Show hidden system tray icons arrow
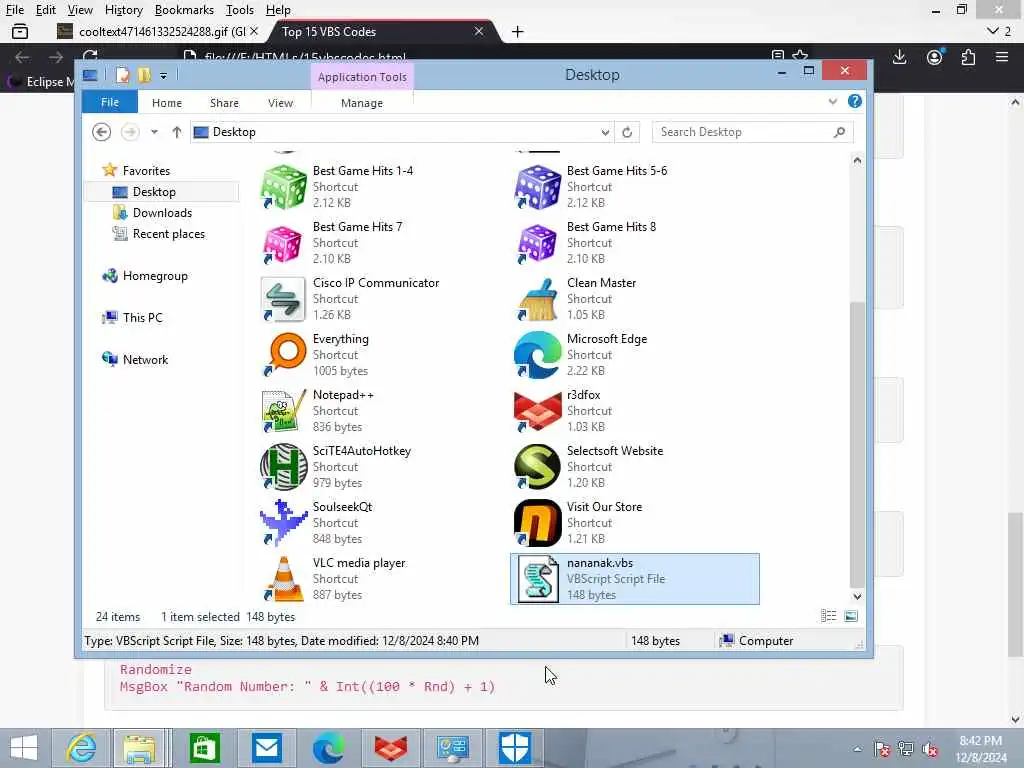Viewport: 1024px width, 768px height. (x=857, y=749)
